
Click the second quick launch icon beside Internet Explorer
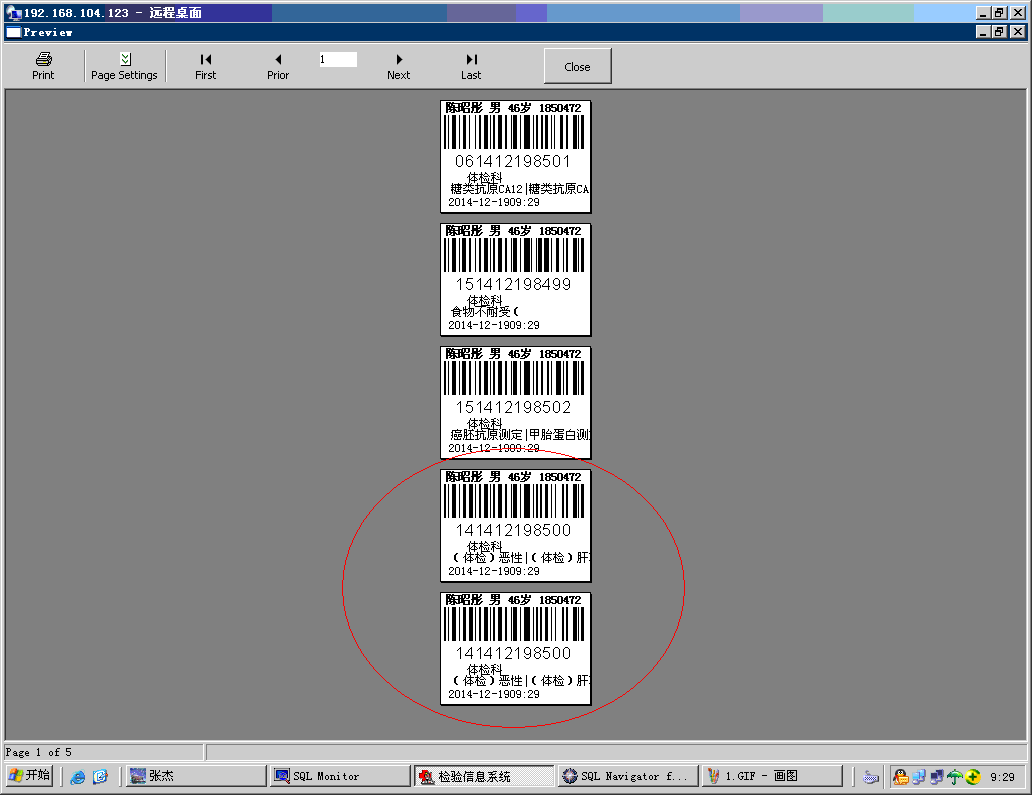[x=100, y=777]
